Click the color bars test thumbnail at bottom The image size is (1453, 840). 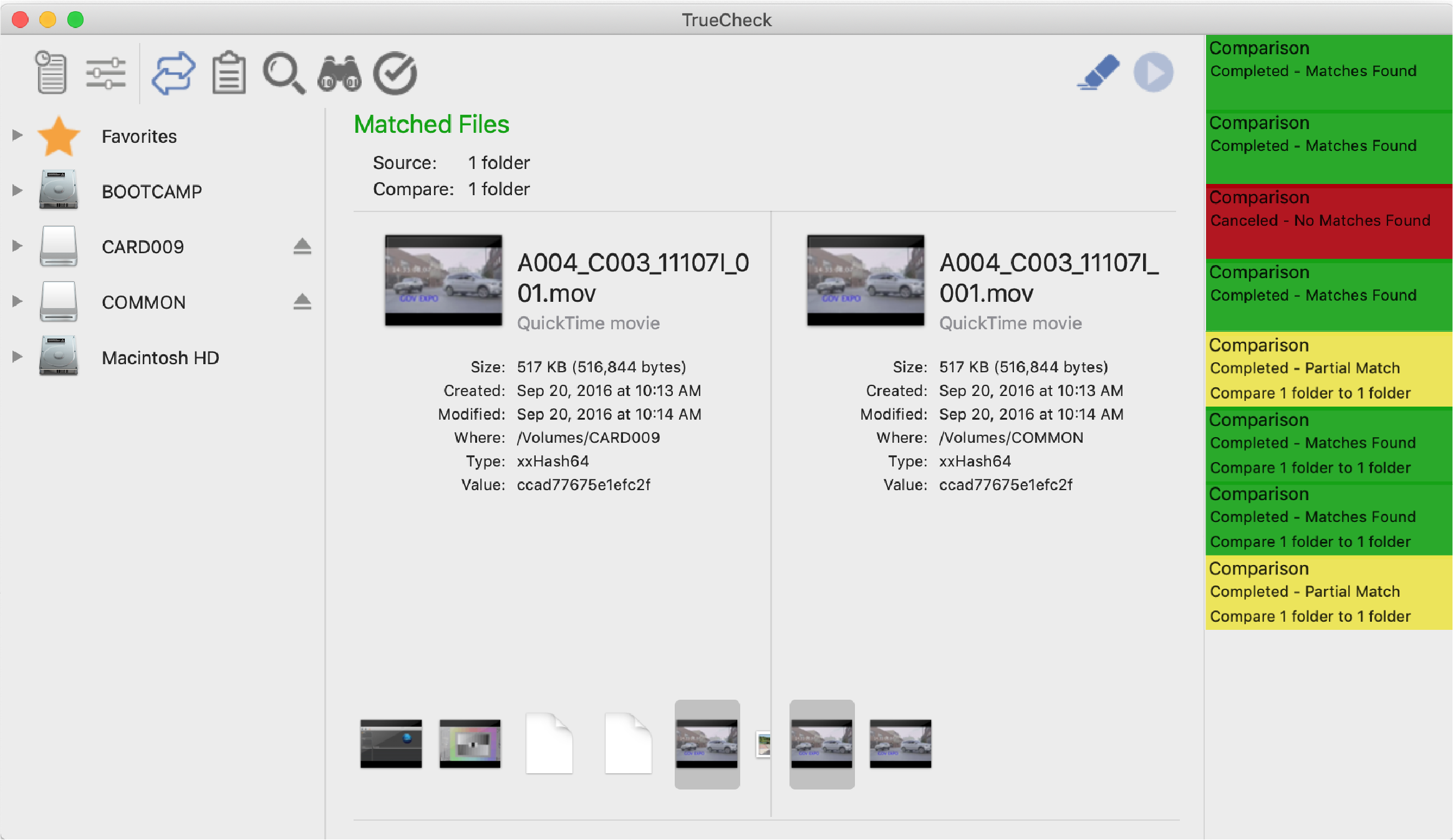(469, 743)
